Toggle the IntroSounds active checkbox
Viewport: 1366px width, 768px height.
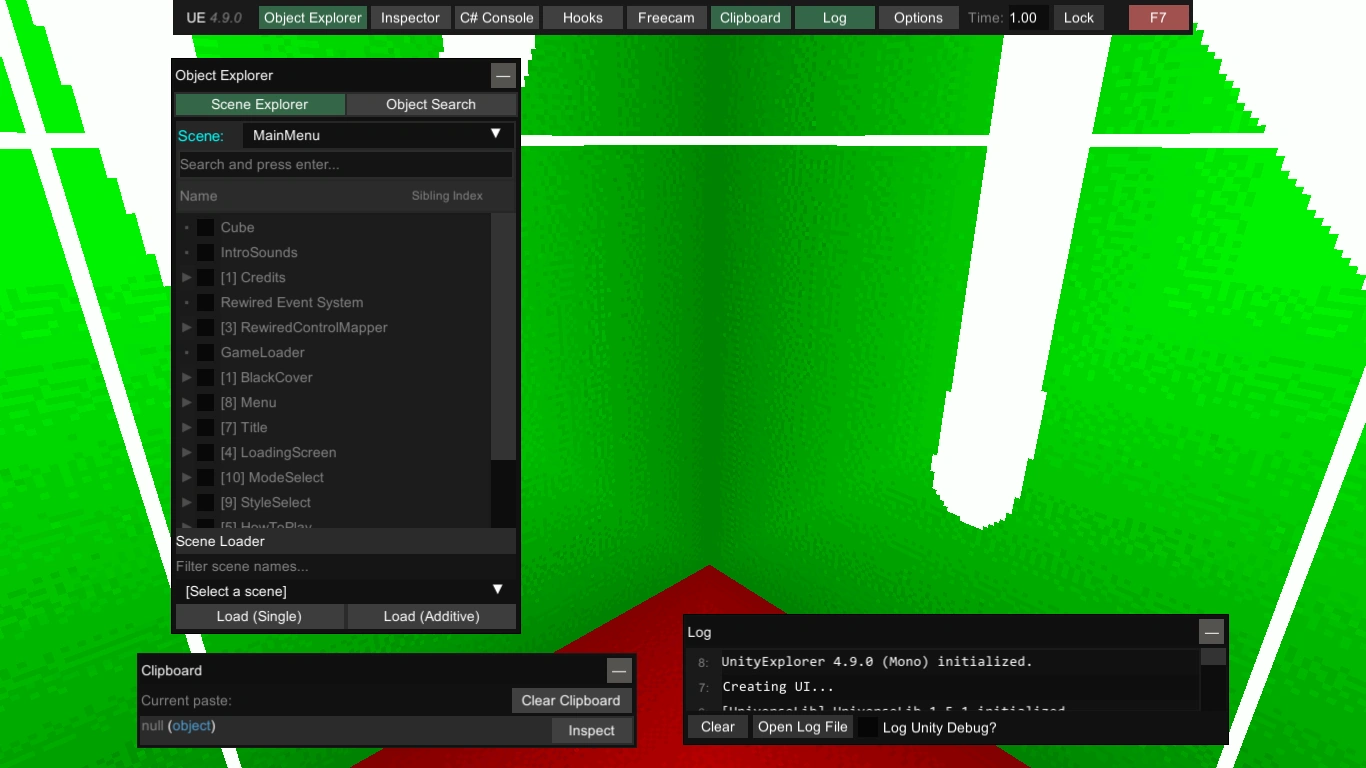point(205,252)
